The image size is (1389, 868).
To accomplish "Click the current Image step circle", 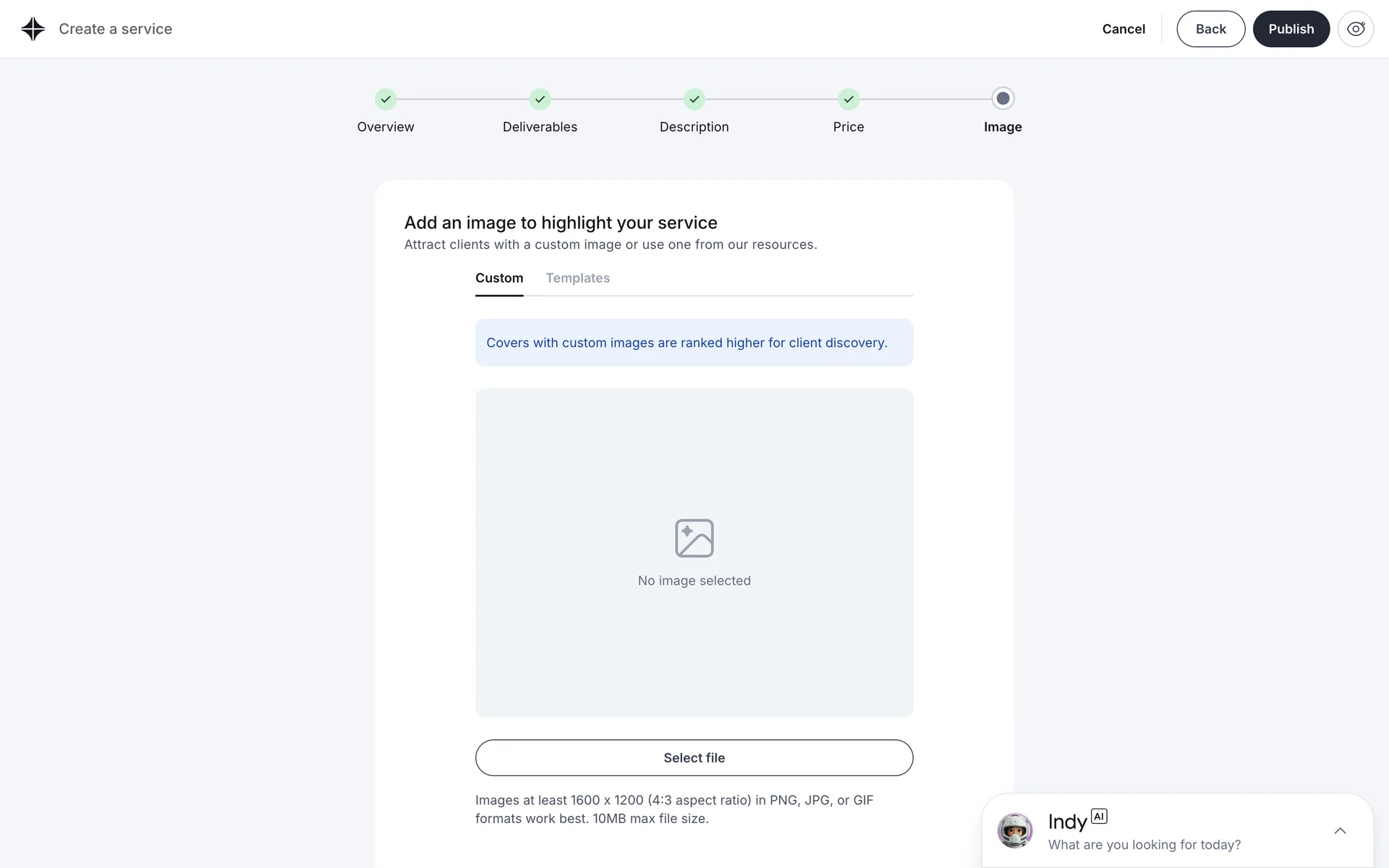I will tap(1003, 98).
